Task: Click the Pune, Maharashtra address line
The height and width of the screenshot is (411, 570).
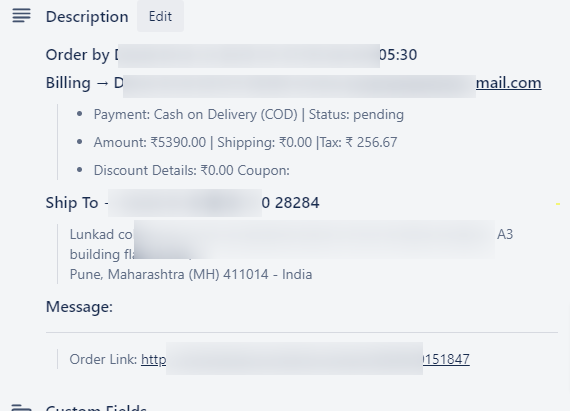Action: pyautogui.click(x=191, y=274)
